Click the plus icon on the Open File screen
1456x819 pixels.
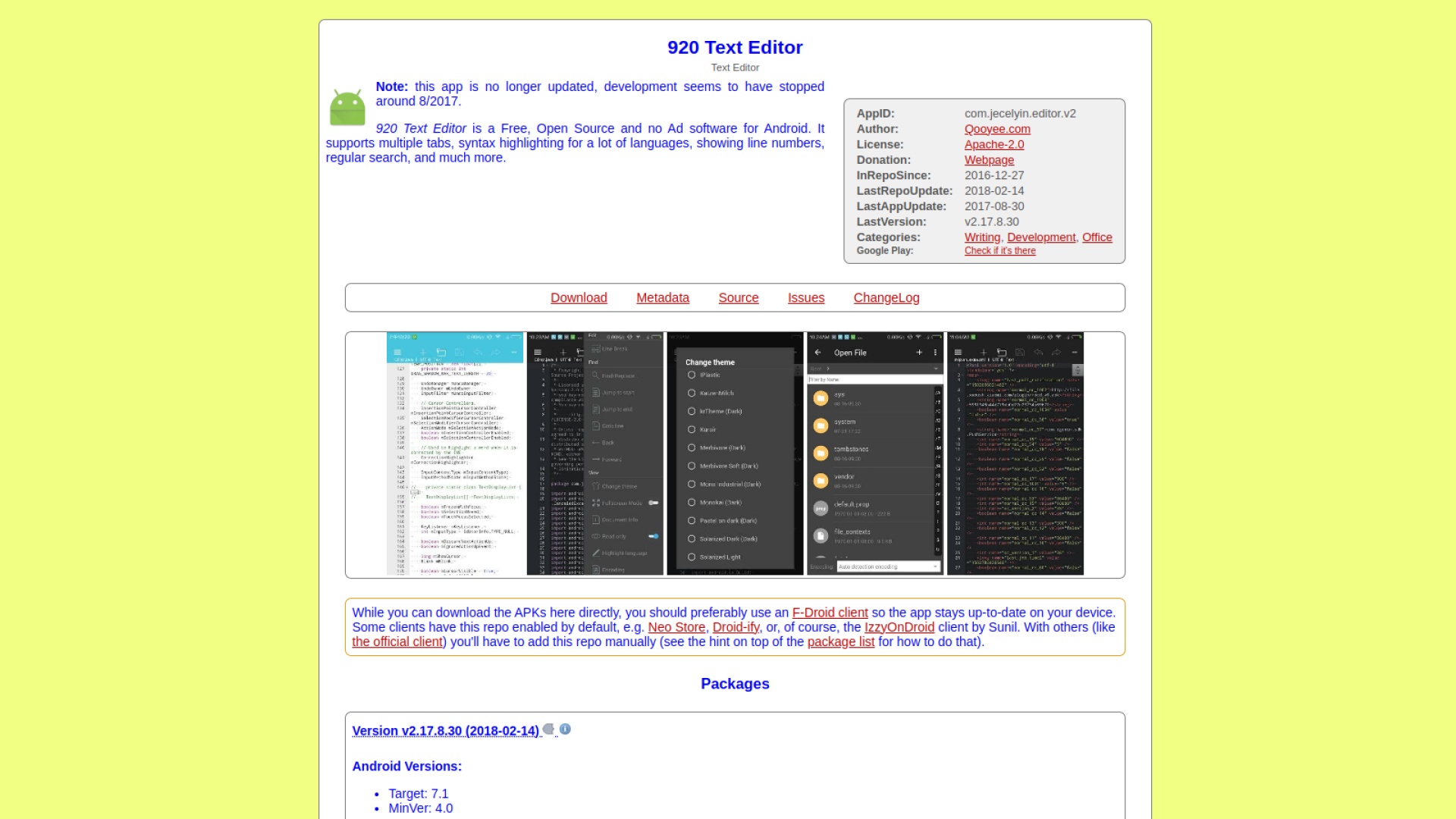pos(919,353)
